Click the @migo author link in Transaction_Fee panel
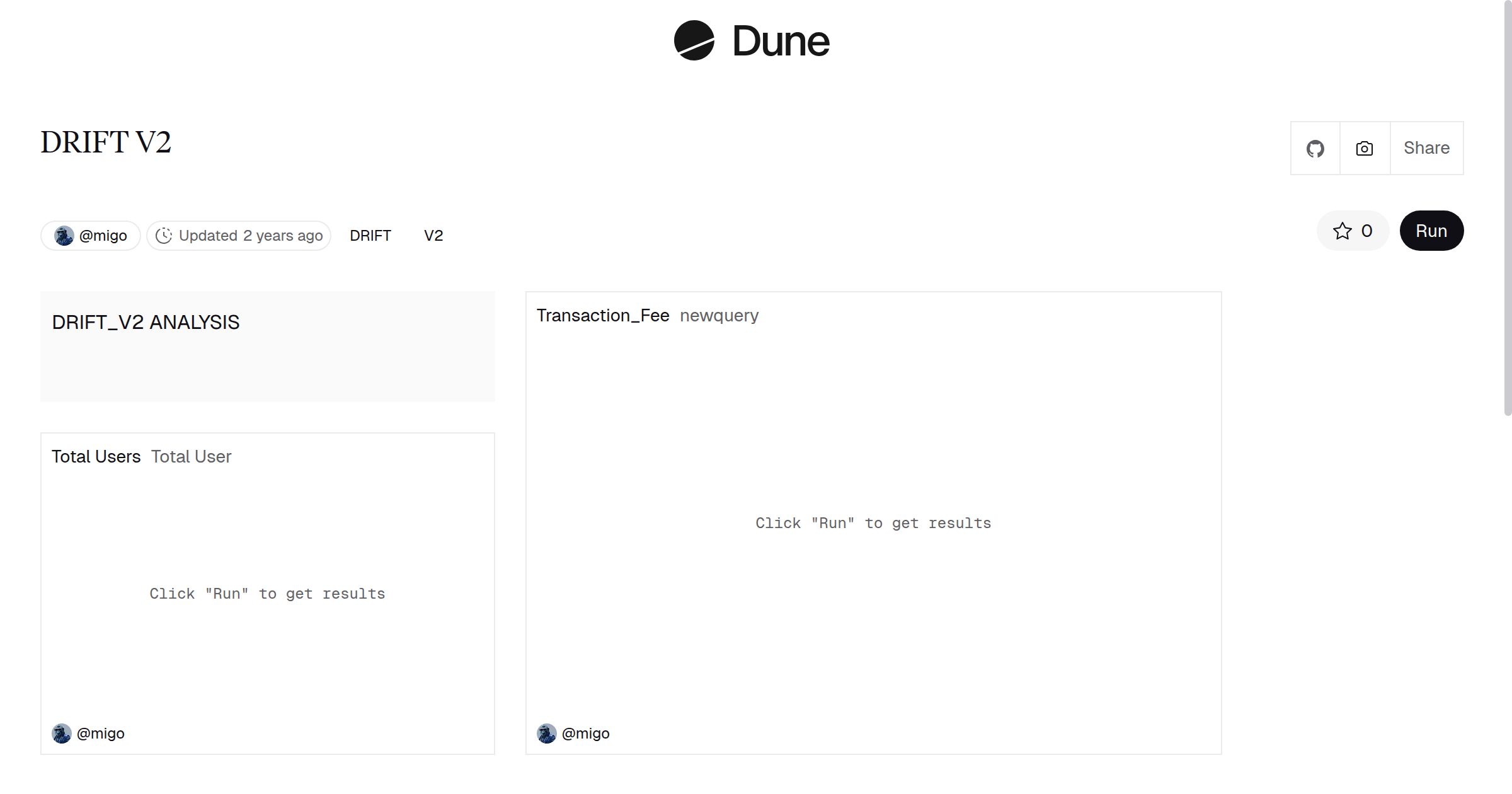 tap(585, 734)
